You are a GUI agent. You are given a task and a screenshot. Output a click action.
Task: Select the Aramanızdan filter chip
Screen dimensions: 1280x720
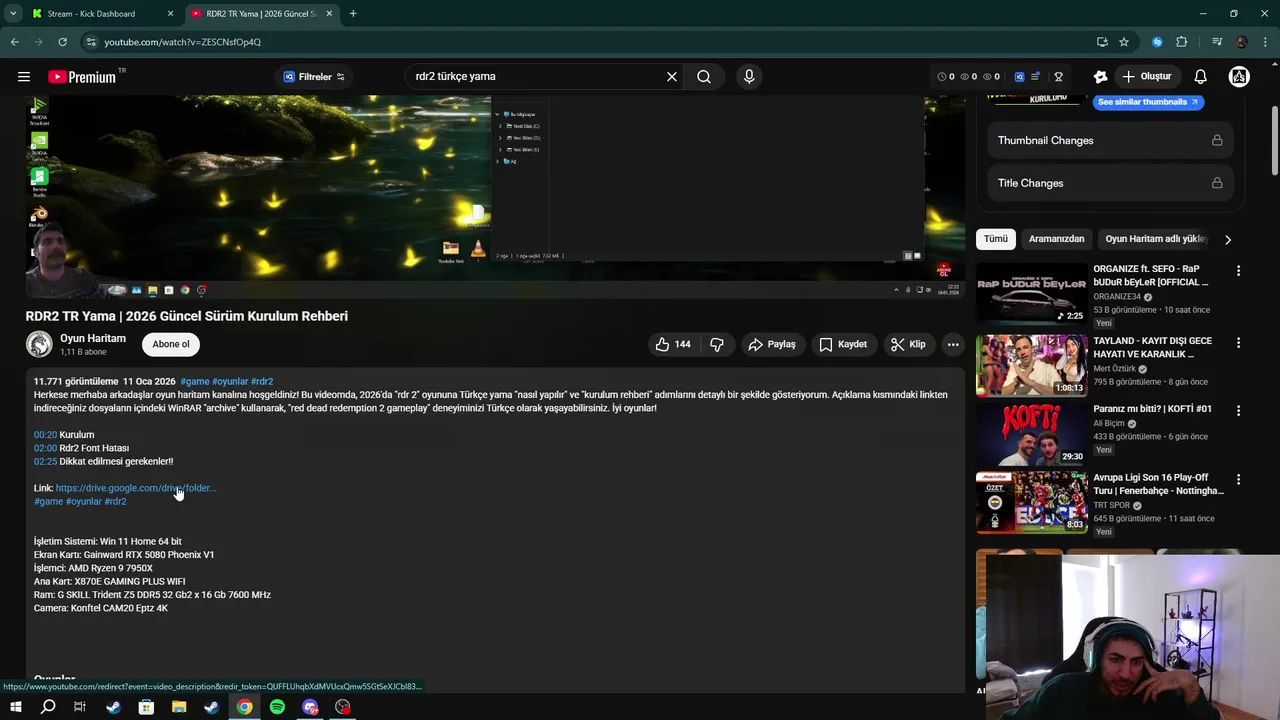pyautogui.click(x=1056, y=239)
